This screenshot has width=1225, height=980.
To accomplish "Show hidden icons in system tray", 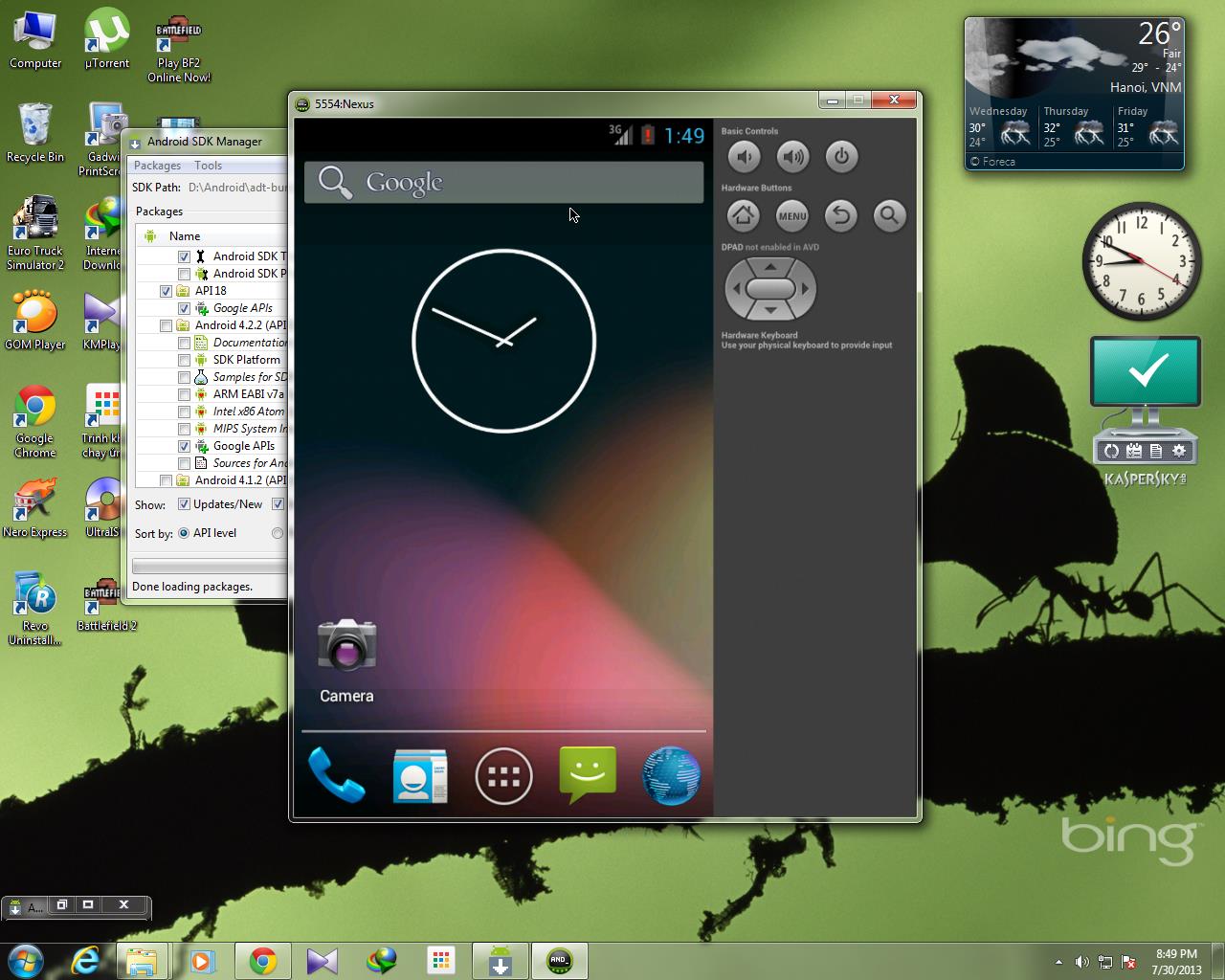I will (x=1058, y=962).
